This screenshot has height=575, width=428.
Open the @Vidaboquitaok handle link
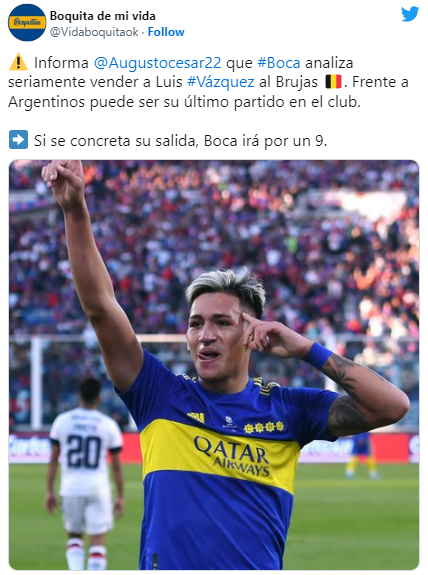coord(94,32)
